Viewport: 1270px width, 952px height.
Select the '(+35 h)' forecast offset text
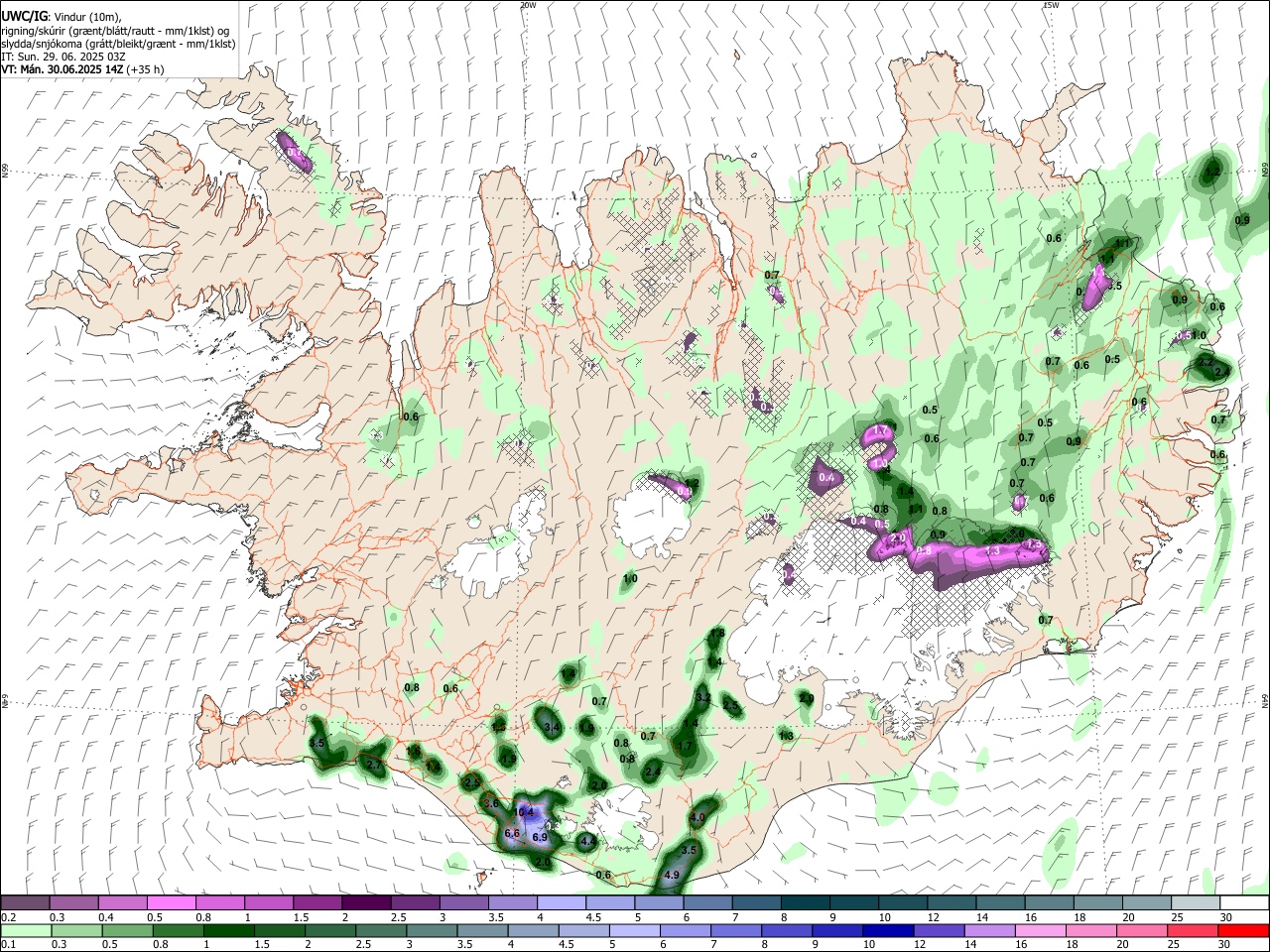(x=146, y=69)
